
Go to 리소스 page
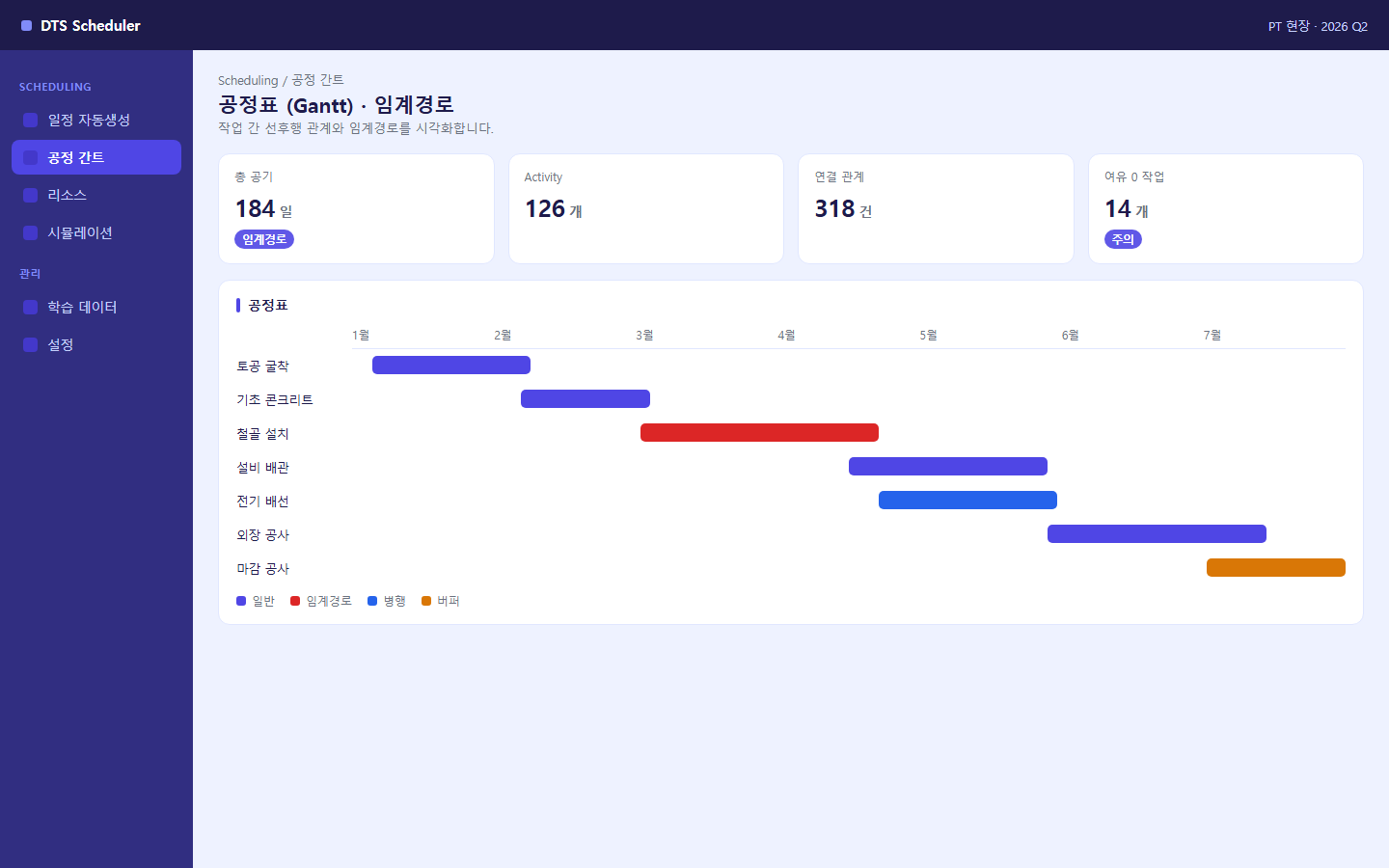click(96, 195)
